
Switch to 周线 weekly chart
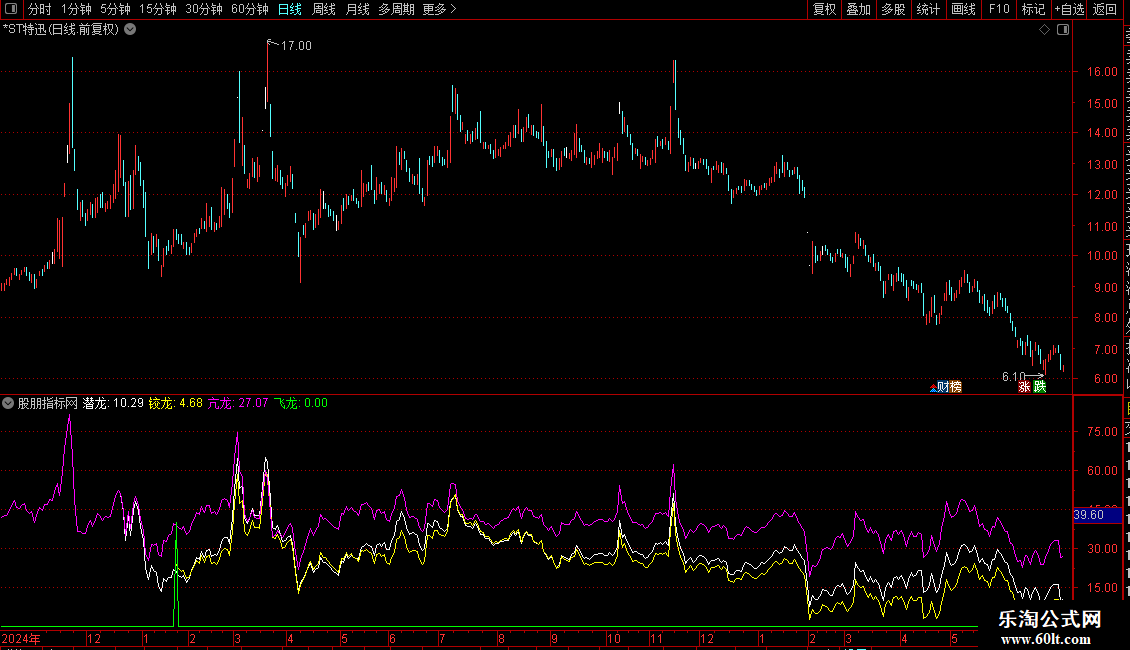(324, 9)
